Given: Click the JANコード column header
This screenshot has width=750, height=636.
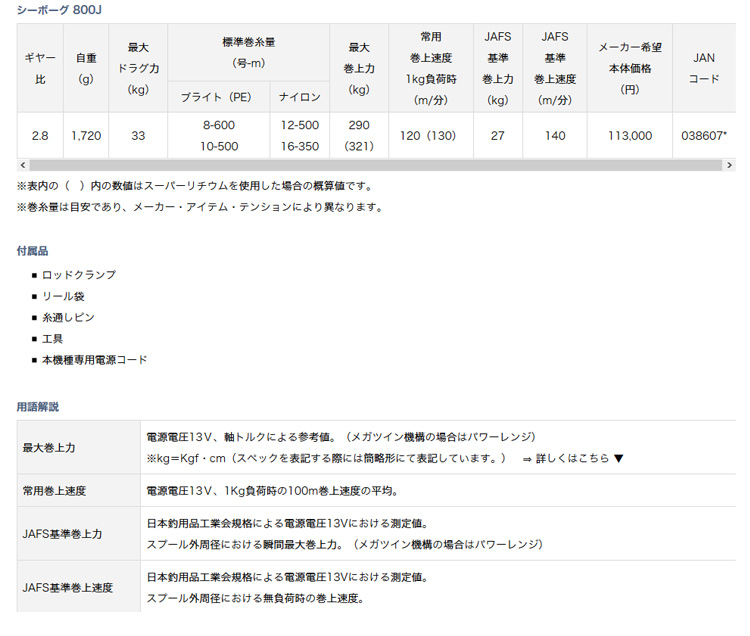Looking at the screenshot, I should pyautogui.click(x=704, y=68).
